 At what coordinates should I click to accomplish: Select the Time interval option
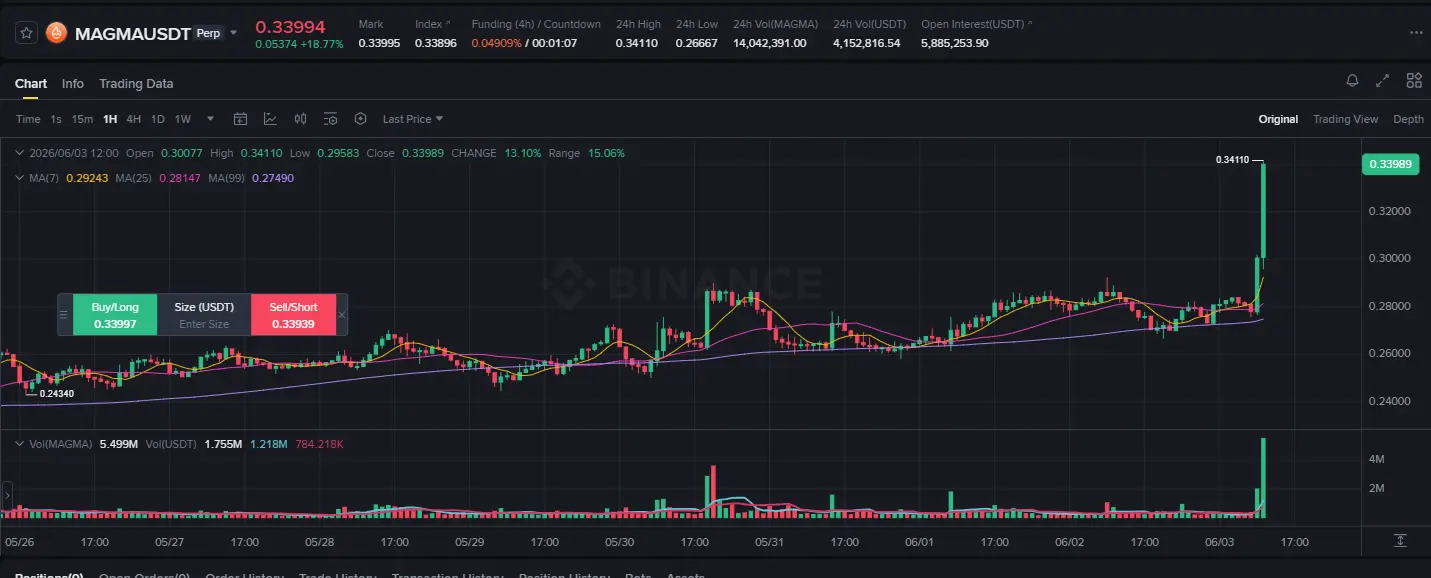pos(28,119)
